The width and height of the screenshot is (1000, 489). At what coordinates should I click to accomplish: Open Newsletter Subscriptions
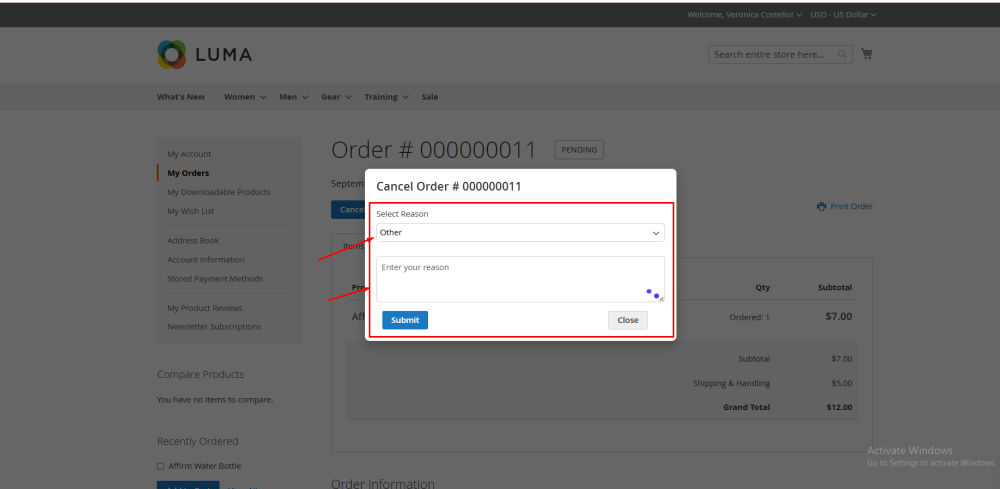(x=214, y=326)
